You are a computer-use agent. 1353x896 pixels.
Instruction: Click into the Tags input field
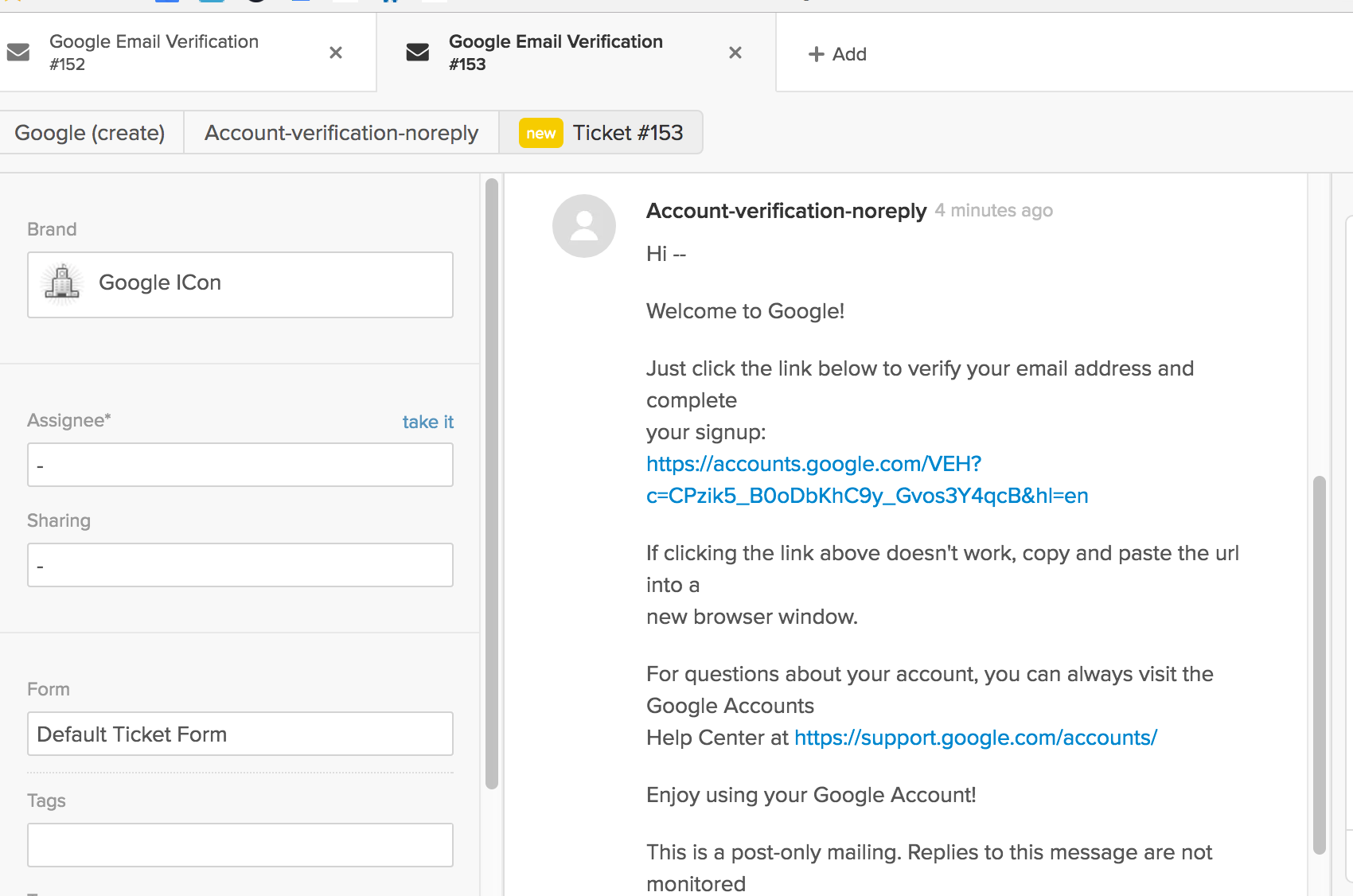[x=240, y=845]
